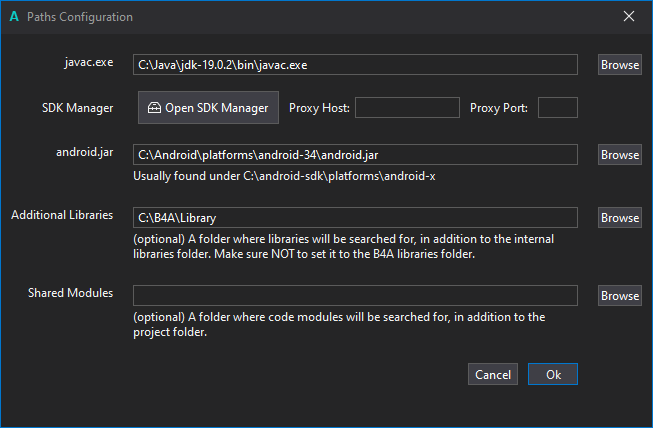Browse for the Additional Libraries folder
The height and width of the screenshot is (428, 653).
(x=620, y=217)
